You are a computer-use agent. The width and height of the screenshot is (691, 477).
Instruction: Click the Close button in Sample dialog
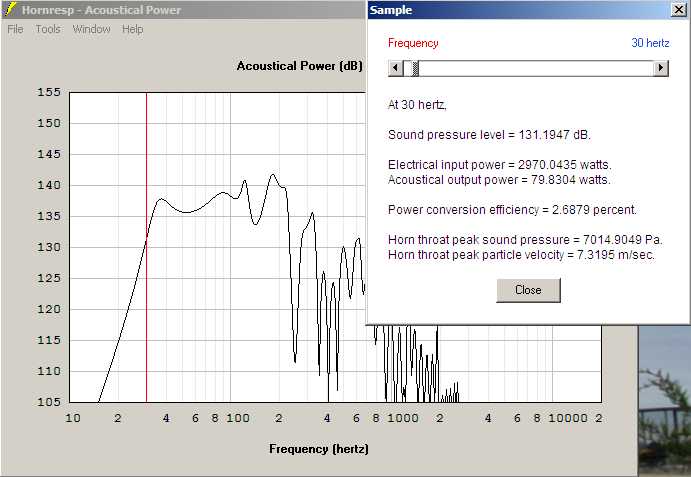(x=528, y=290)
